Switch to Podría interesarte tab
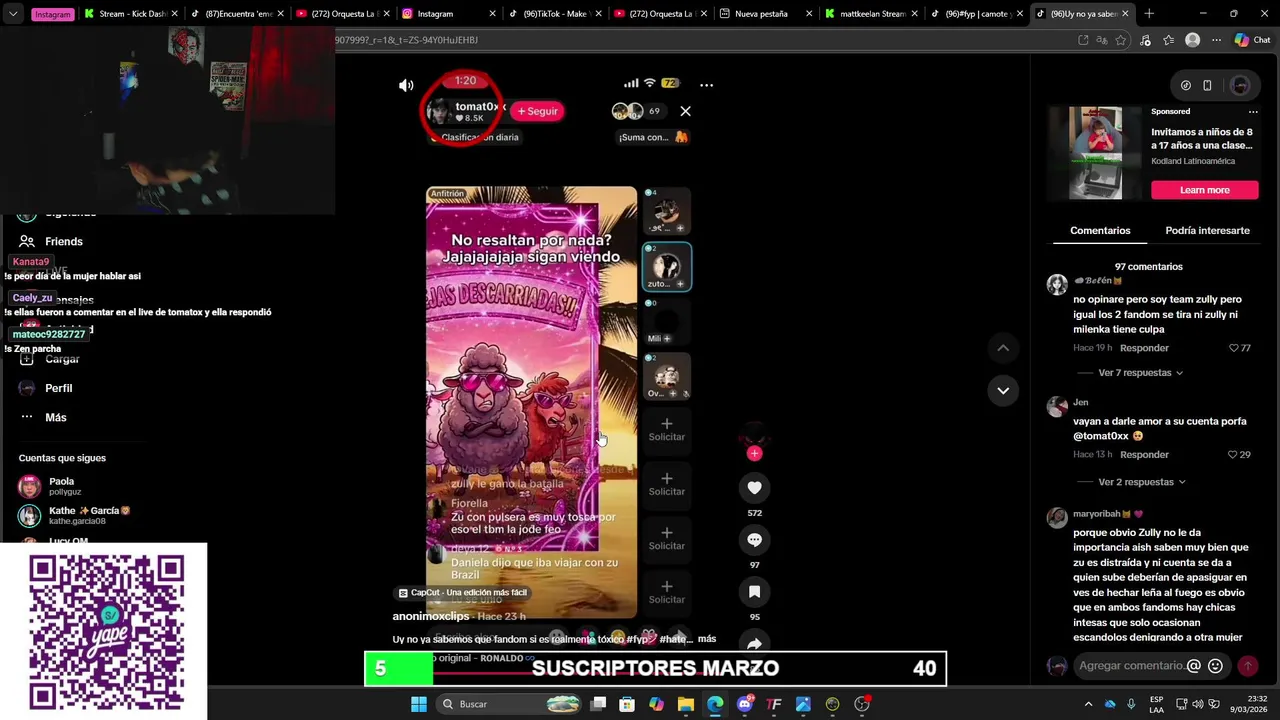The height and width of the screenshot is (720, 1280). (x=1207, y=230)
